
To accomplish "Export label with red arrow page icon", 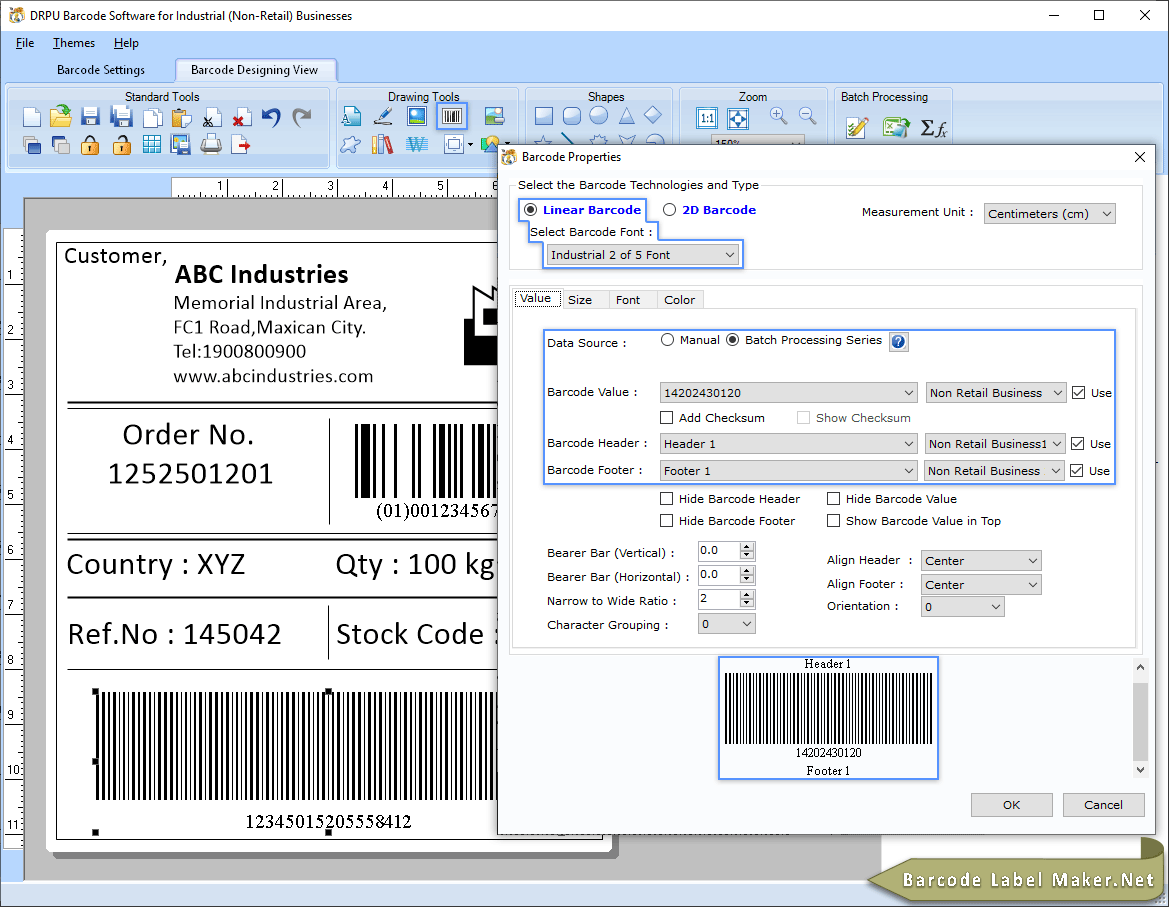I will click(240, 145).
